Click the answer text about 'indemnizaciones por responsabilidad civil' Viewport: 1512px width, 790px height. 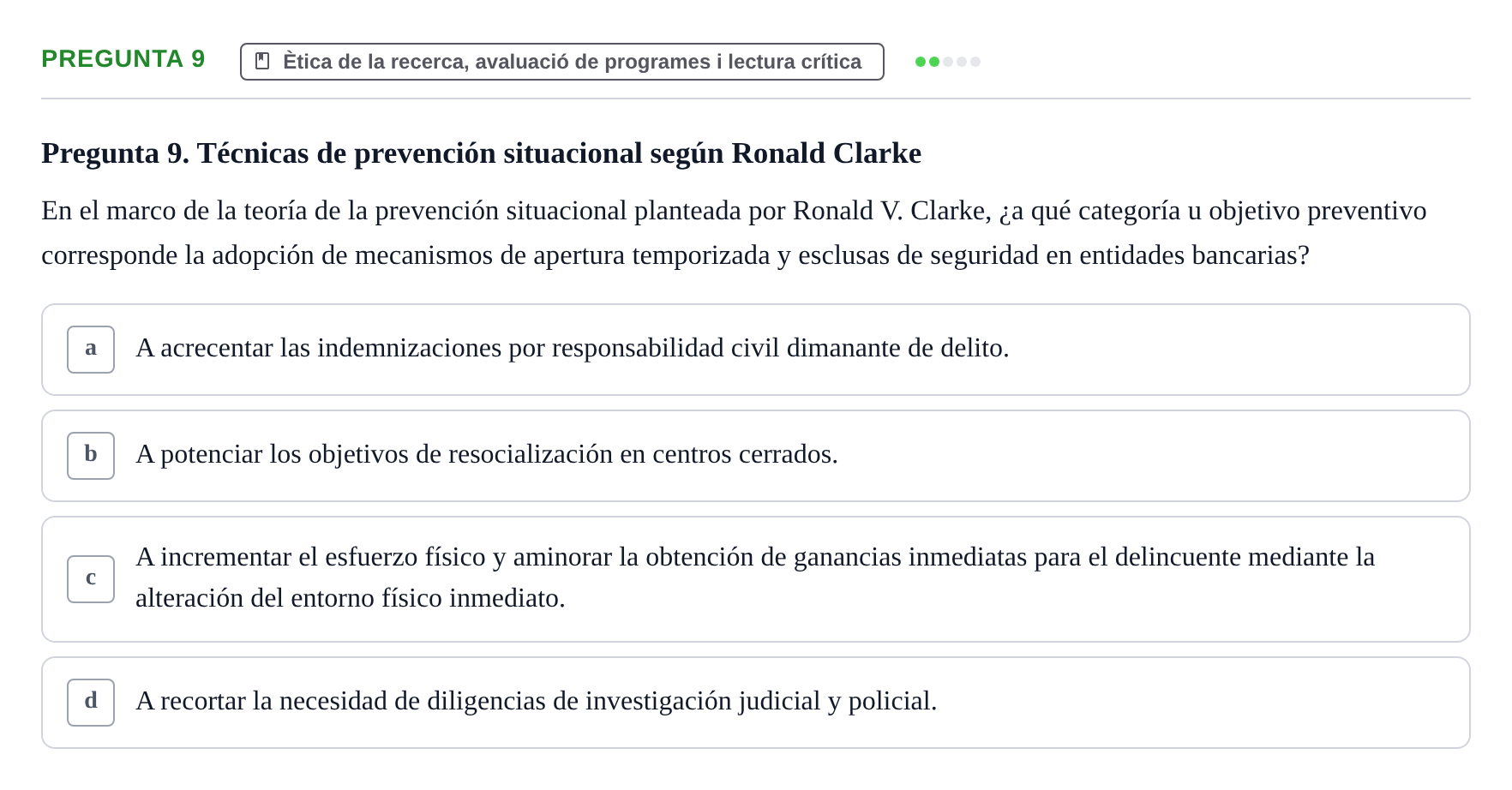573,348
